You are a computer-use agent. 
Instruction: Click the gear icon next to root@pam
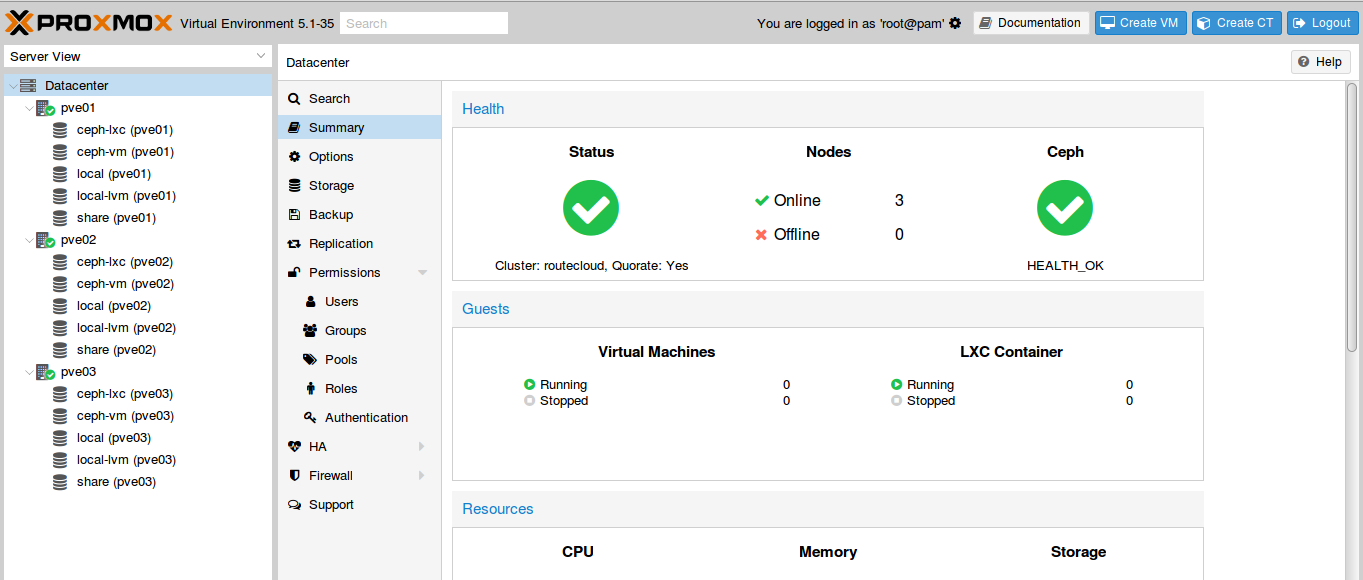[x=955, y=23]
